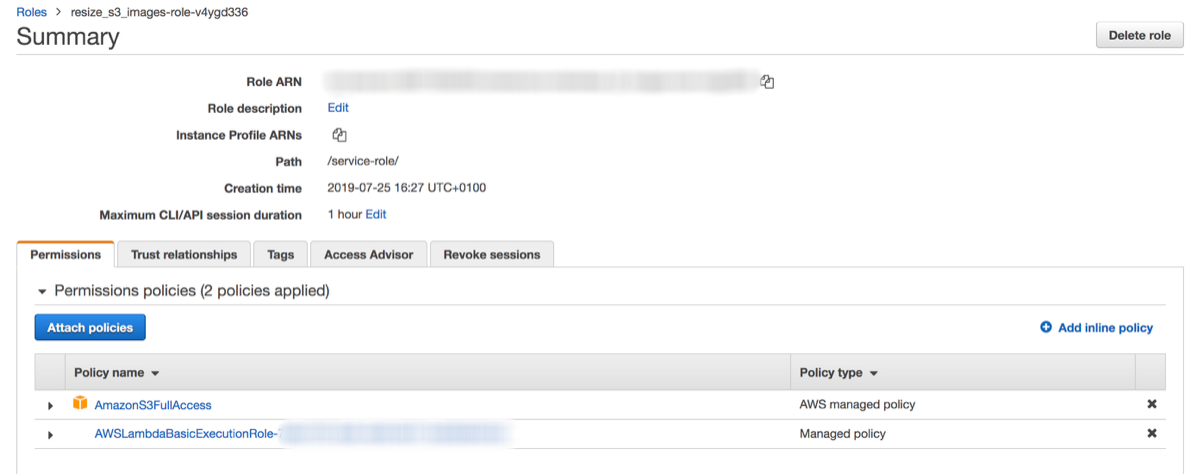Viewport: 1199px width, 474px height.
Task: Open the Access Advisor tab
Action: tap(368, 255)
